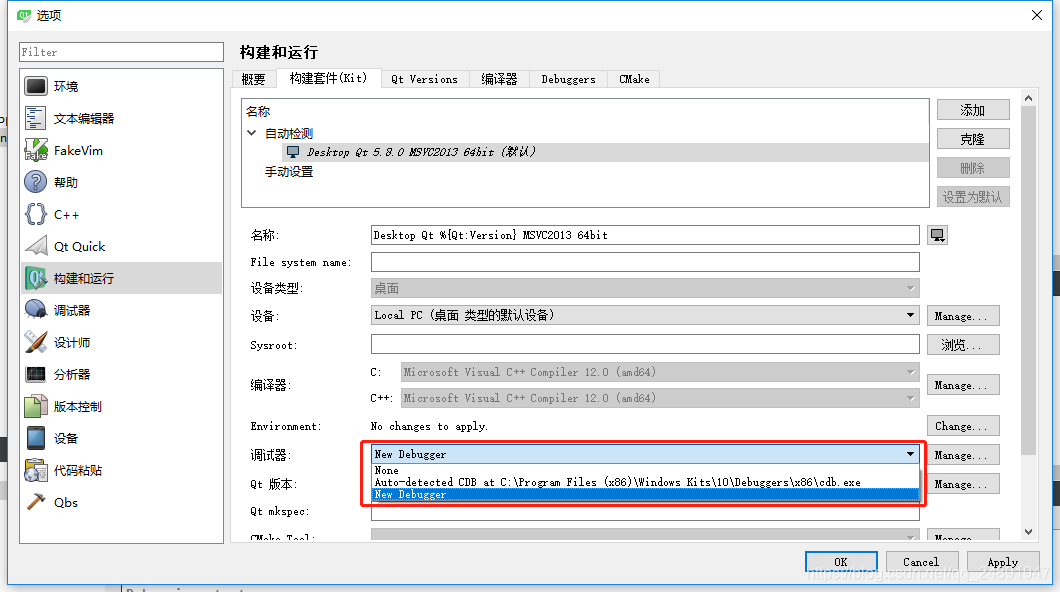Switch to the 构建套件(Kit) tab
The image size is (1060, 592).
click(329, 78)
